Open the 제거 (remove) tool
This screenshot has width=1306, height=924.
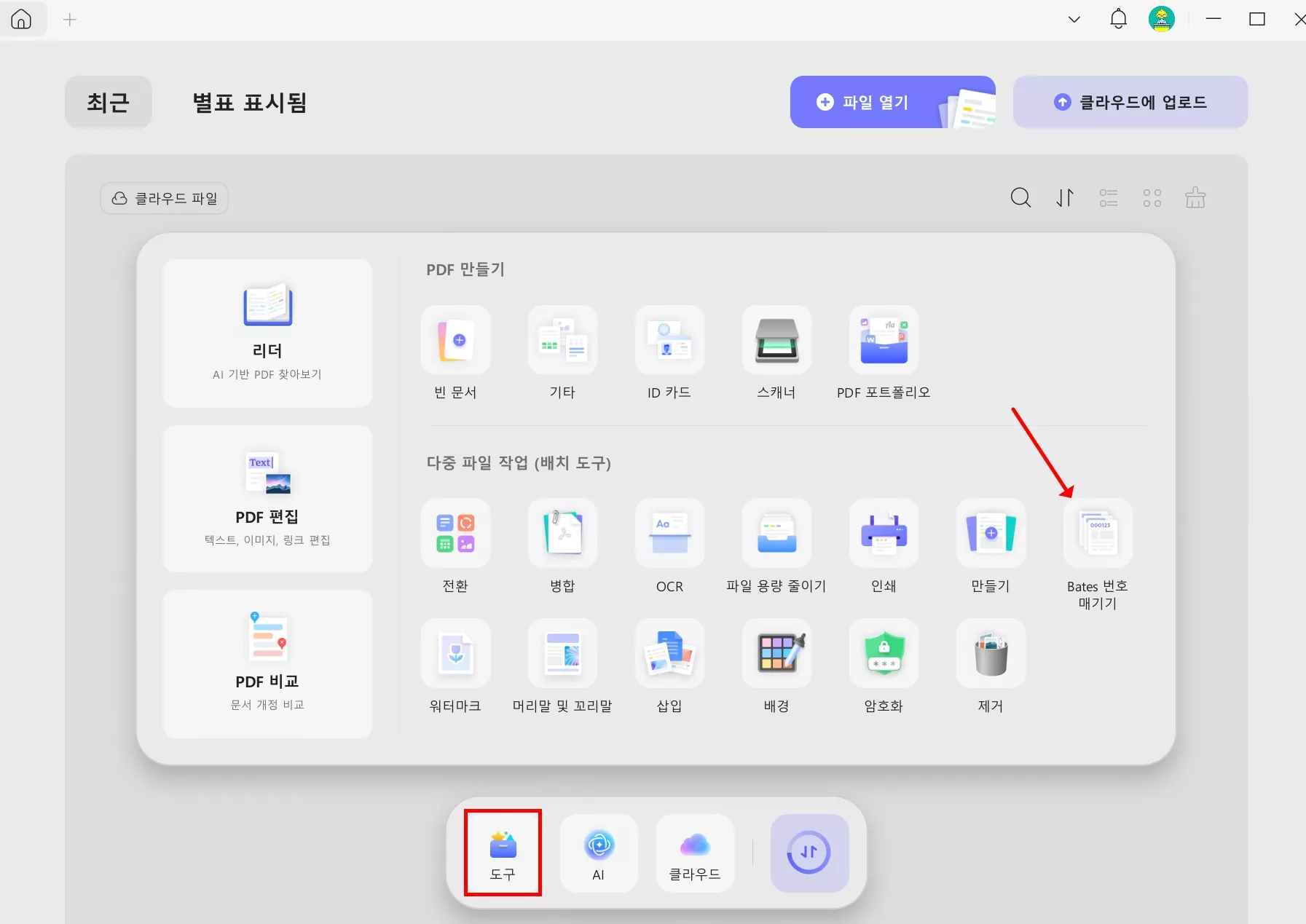click(991, 653)
